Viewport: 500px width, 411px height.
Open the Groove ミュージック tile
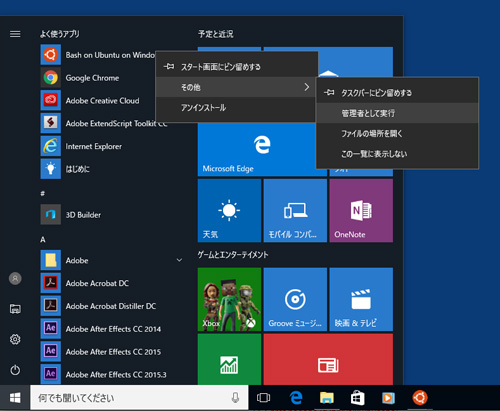tap(295, 299)
